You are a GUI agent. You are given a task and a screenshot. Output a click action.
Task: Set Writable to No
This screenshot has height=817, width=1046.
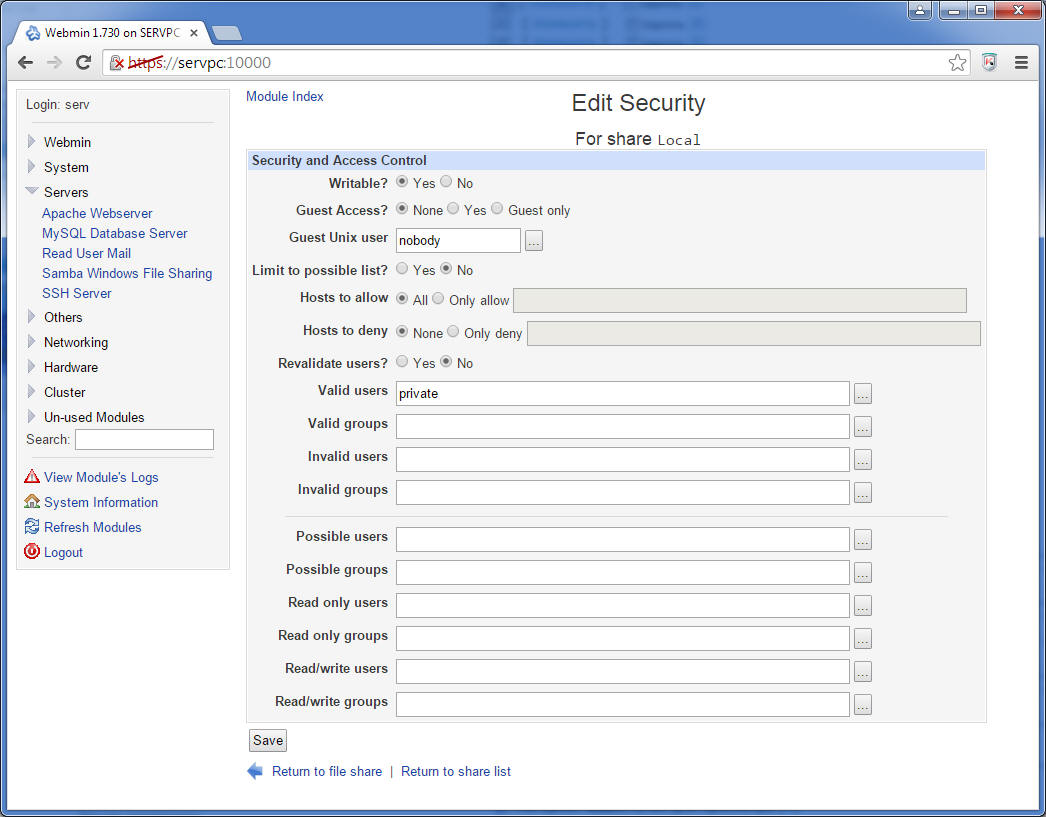tap(446, 181)
